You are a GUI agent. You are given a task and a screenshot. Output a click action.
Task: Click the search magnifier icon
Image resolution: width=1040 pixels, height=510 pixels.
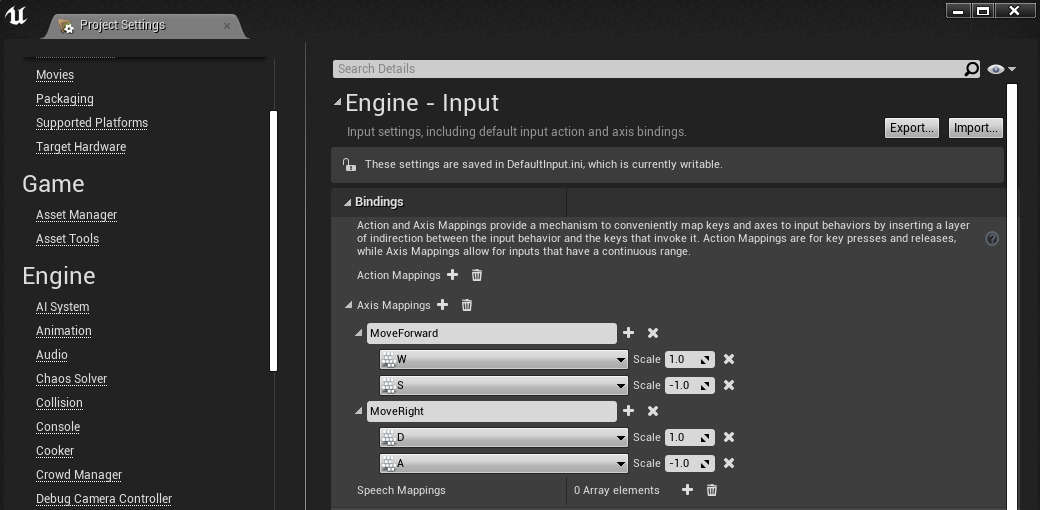(971, 69)
